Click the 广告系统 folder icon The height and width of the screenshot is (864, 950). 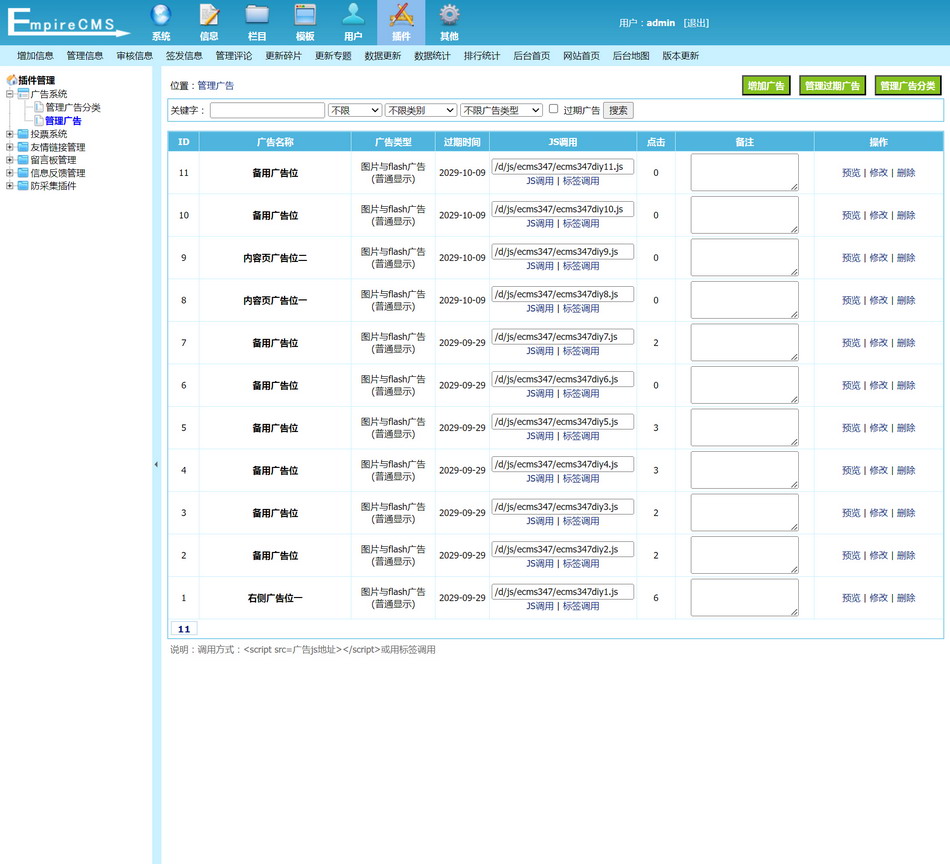[x=23, y=94]
